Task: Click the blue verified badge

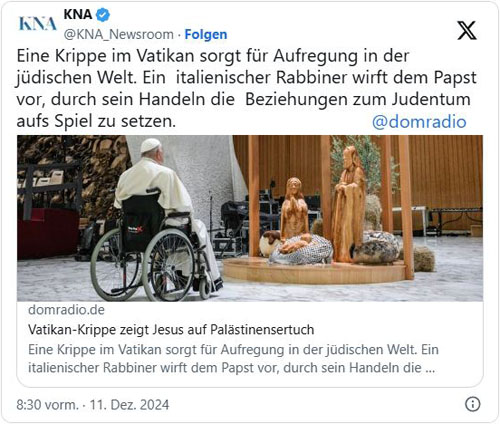Action: pos(103,15)
